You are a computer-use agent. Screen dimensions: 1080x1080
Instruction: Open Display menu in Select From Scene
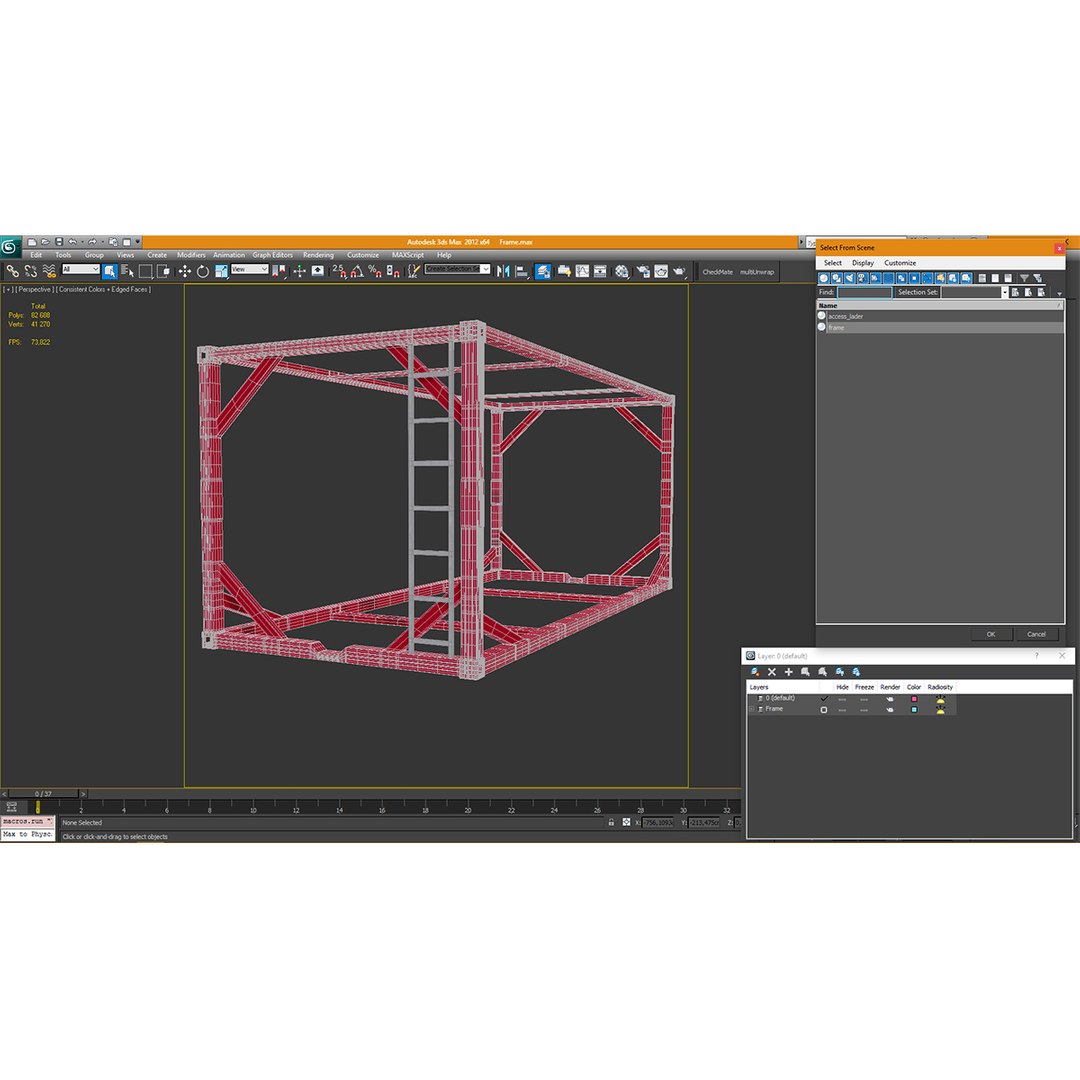(x=862, y=263)
